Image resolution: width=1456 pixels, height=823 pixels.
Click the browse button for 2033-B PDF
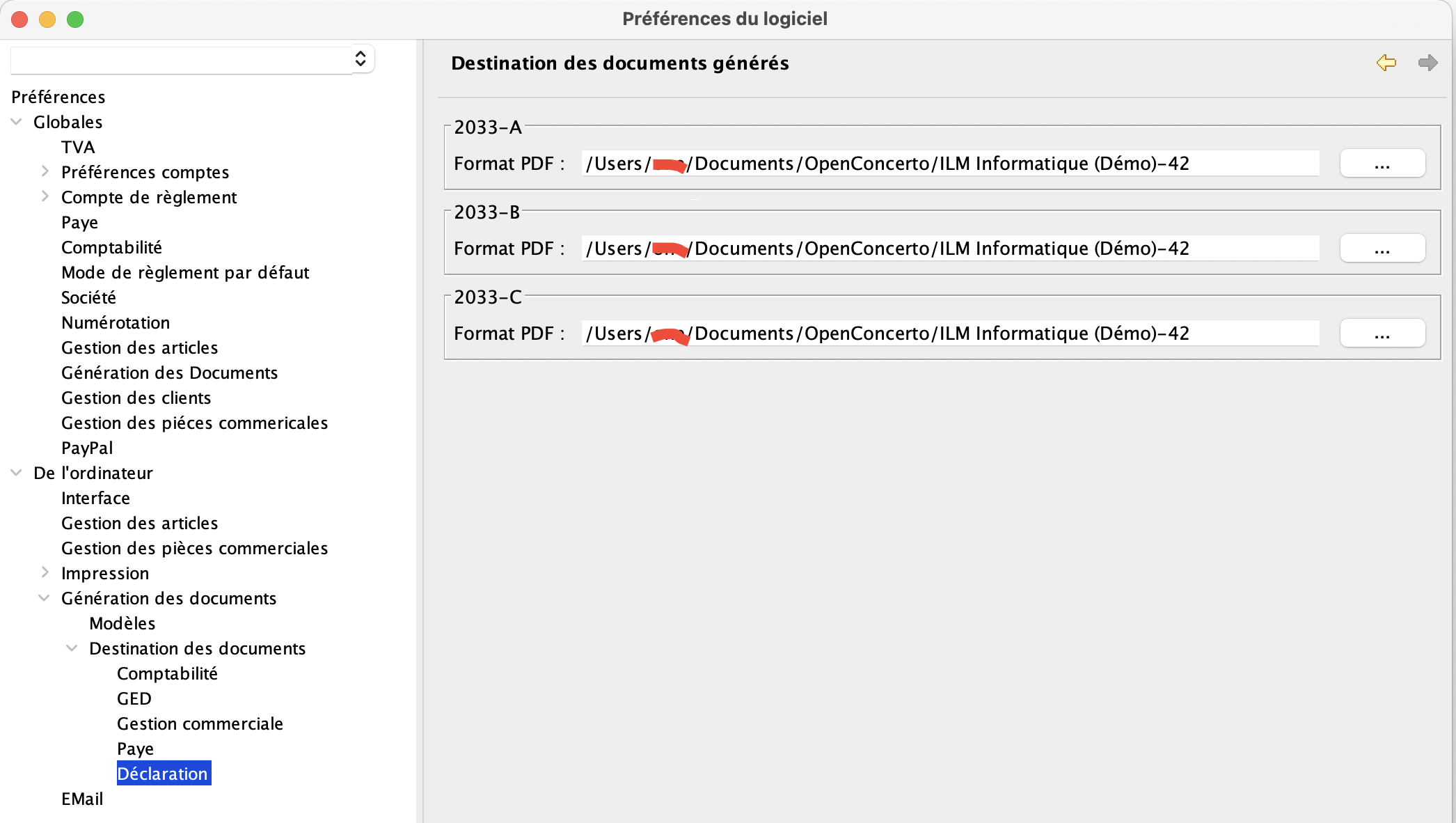coord(1383,247)
